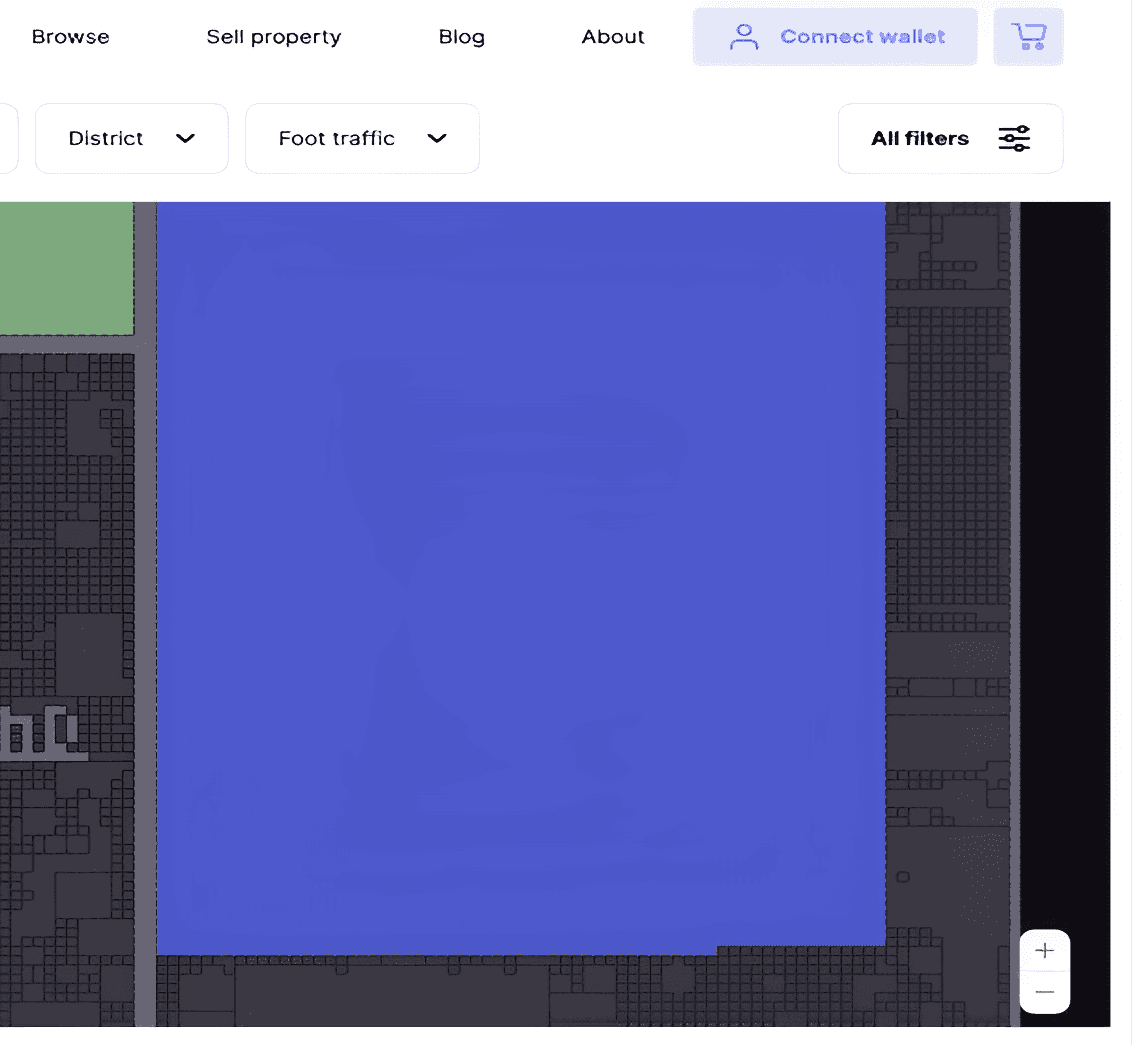Click the chevron arrow next to District
The width and height of the screenshot is (1140, 1045).
(185, 138)
